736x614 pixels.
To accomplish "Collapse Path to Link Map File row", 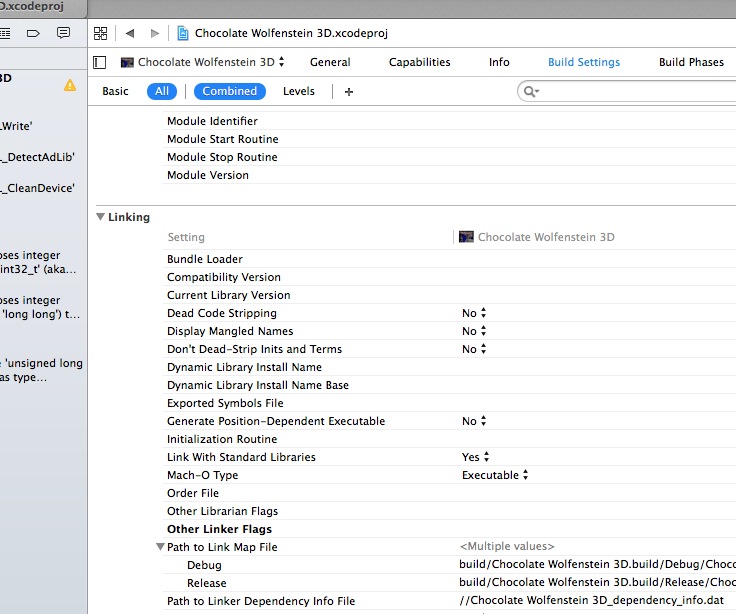I will pos(161,547).
